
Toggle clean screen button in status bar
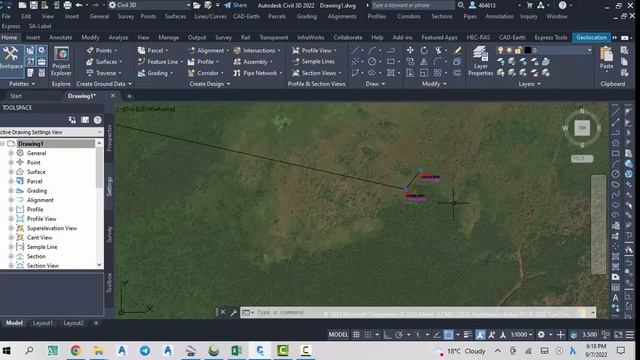point(619,335)
